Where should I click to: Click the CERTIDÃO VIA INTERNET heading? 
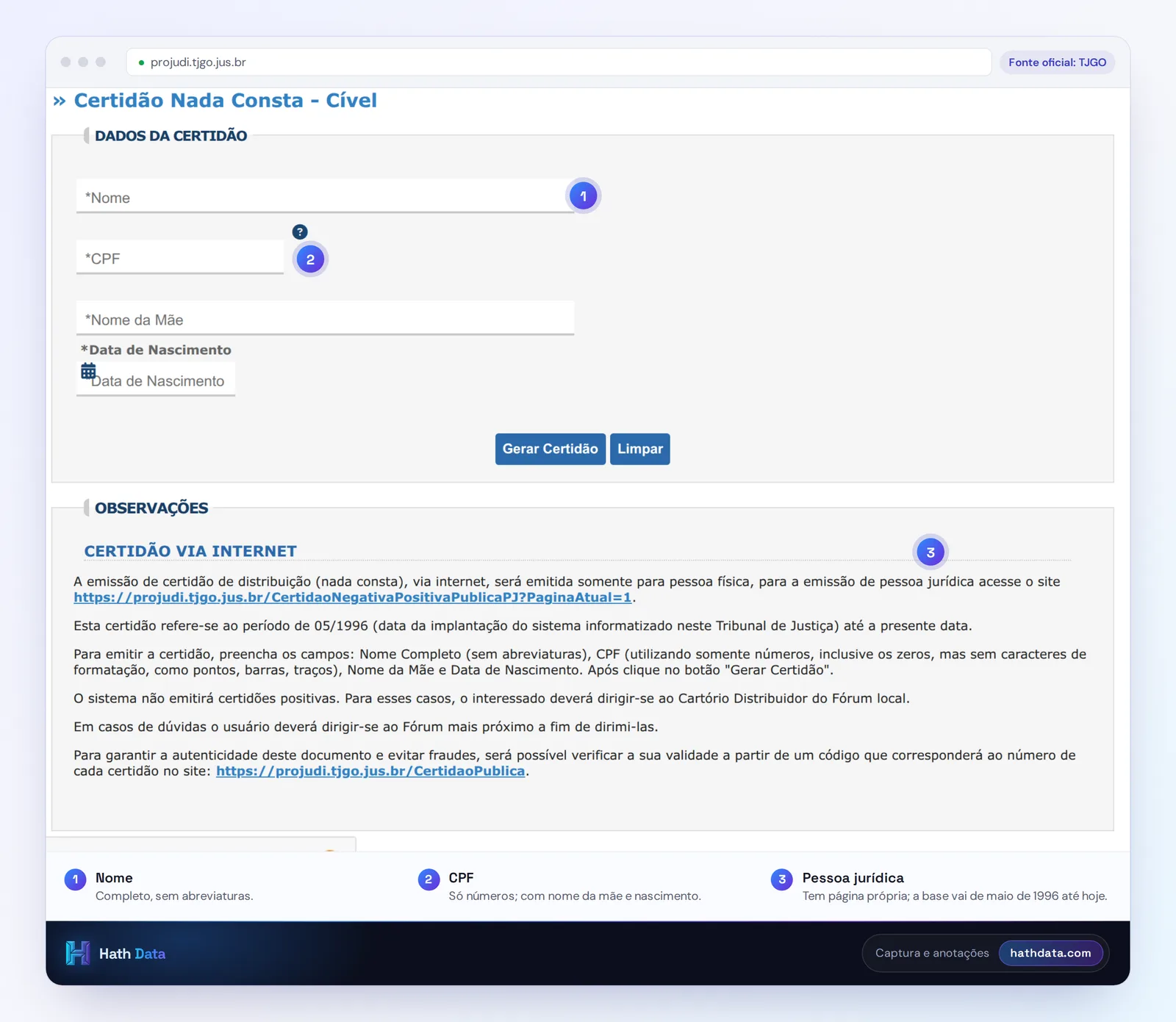click(x=190, y=551)
